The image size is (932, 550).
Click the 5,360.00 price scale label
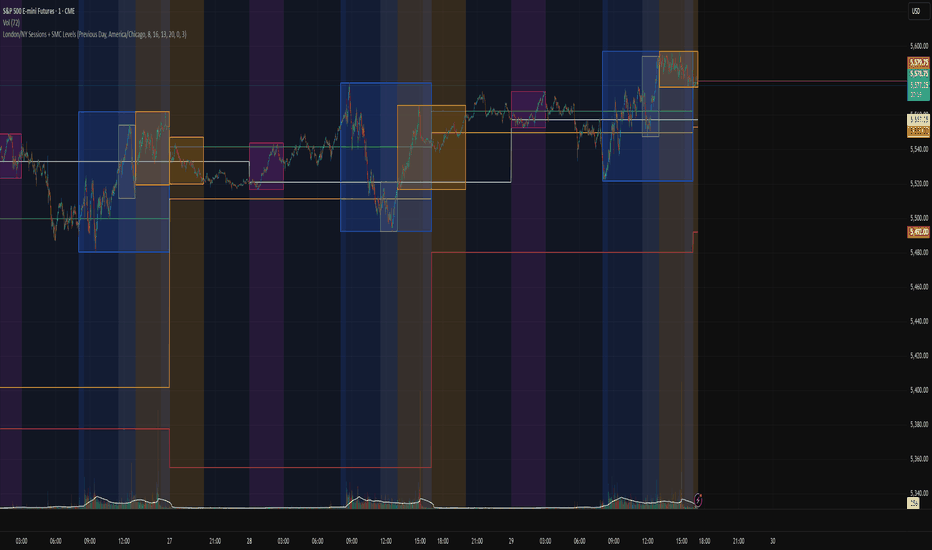pyautogui.click(x=919, y=459)
